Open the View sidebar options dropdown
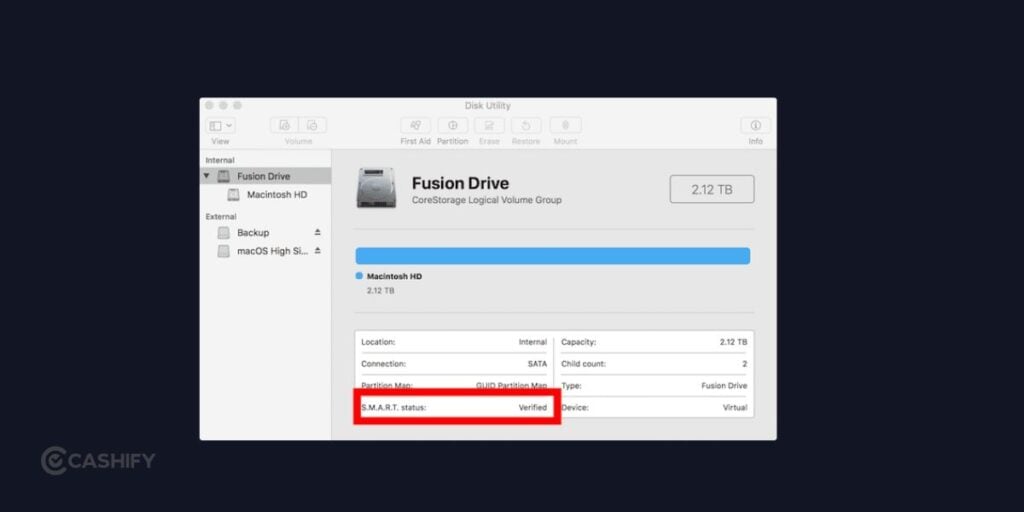The image size is (1024, 512). click(x=221, y=125)
